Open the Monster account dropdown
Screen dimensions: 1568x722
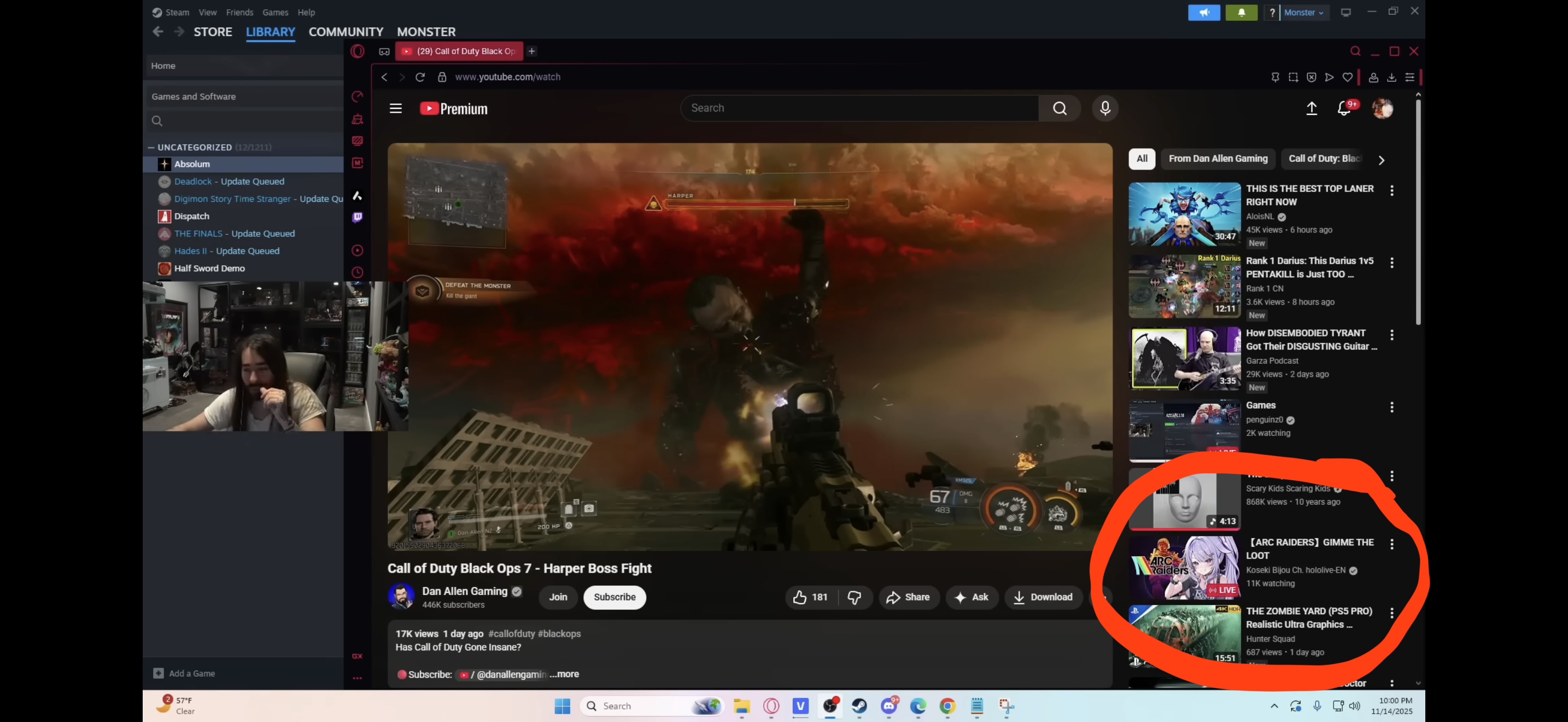pos(1303,12)
